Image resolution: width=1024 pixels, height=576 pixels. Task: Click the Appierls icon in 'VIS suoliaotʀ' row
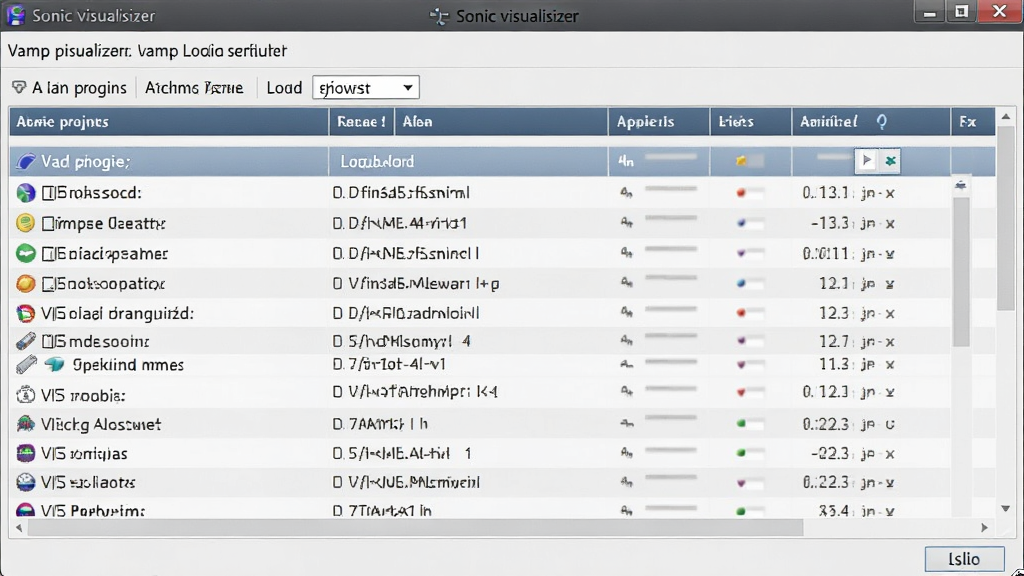626,483
